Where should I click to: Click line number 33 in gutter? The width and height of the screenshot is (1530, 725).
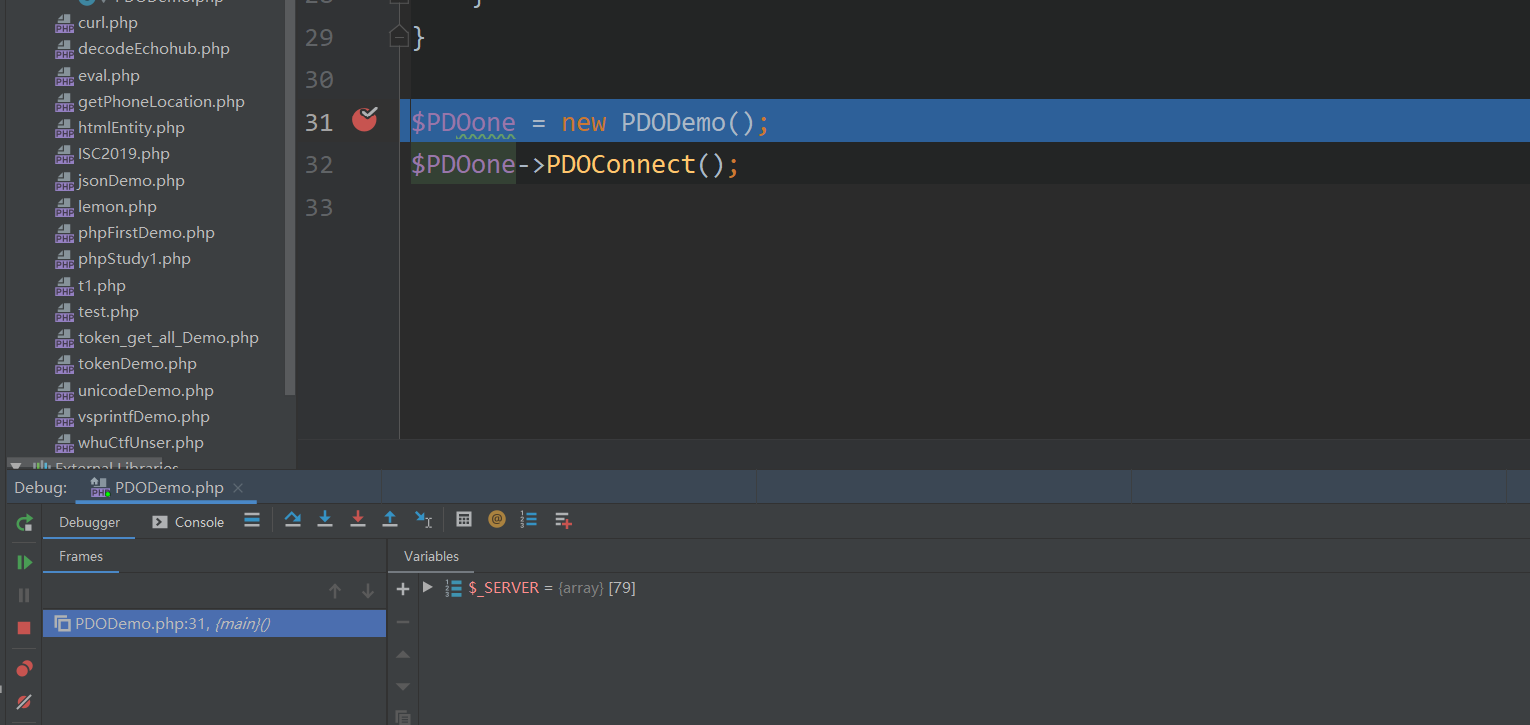319,207
